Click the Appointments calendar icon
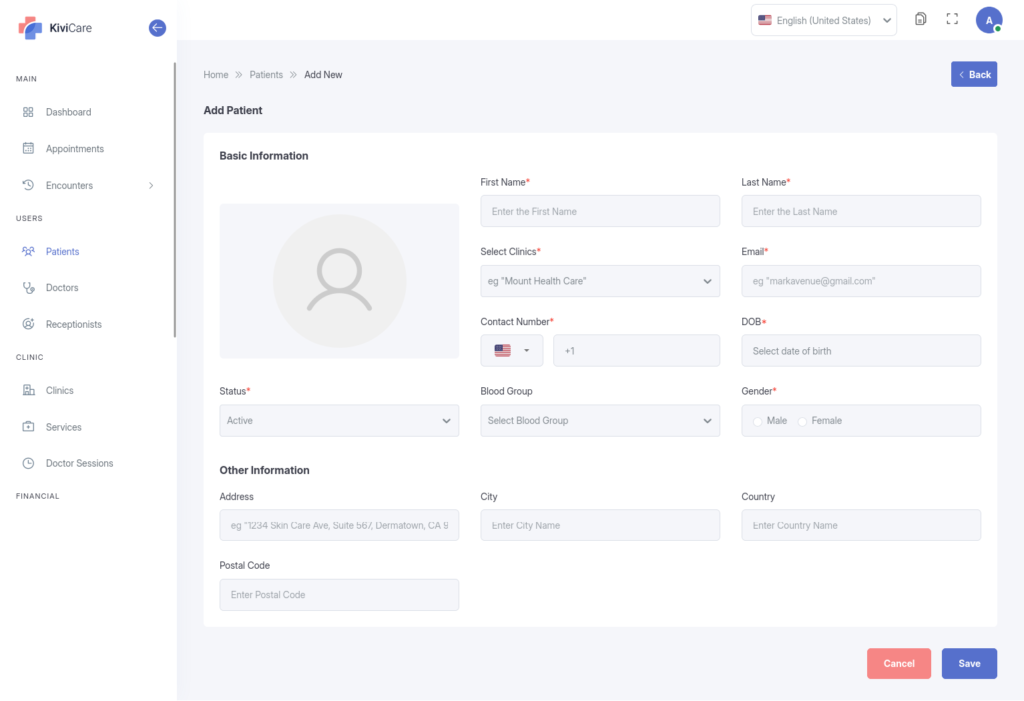1024x701 pixels. point(28,149)
